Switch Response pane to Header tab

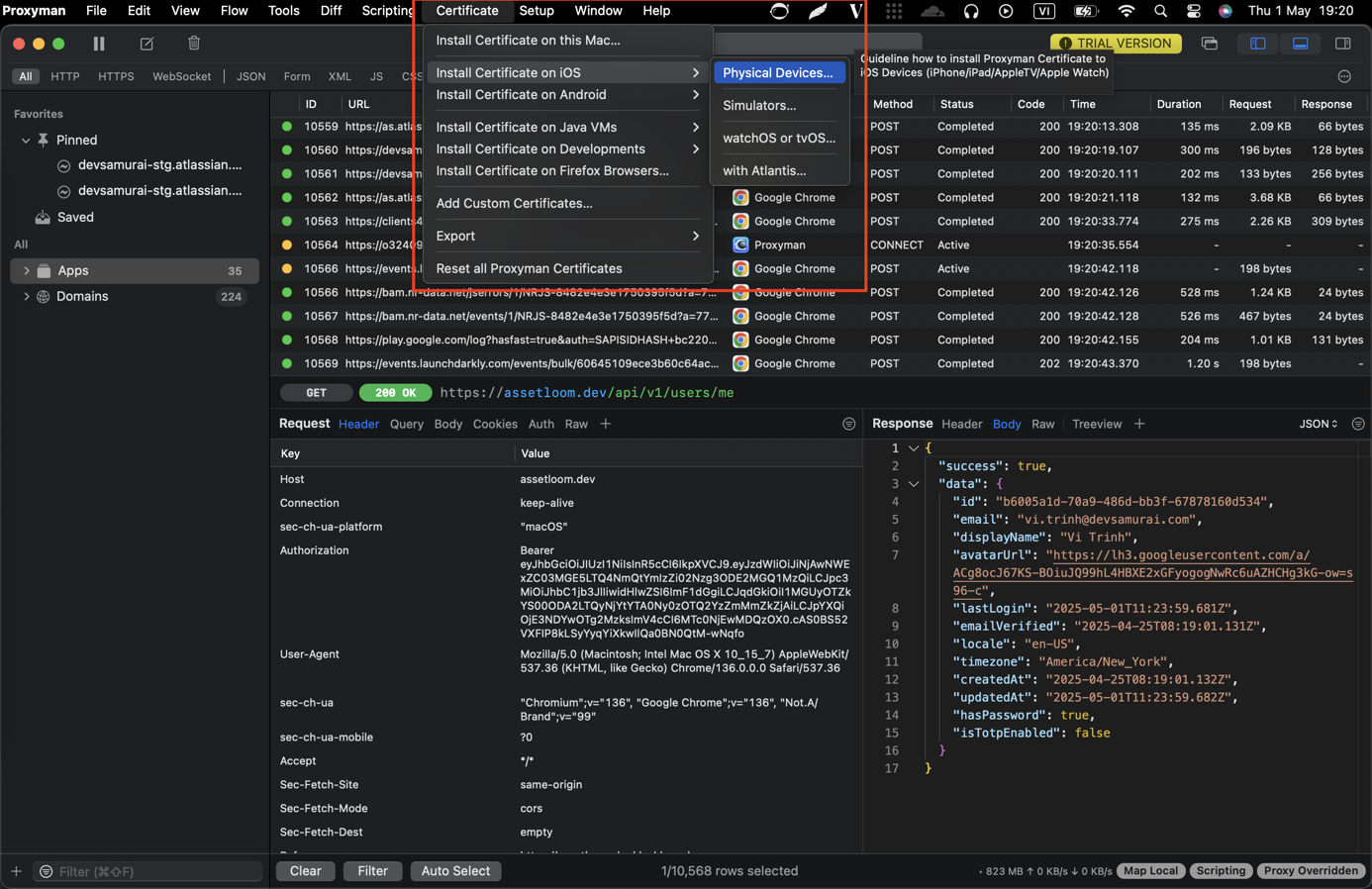coord(961,424)
